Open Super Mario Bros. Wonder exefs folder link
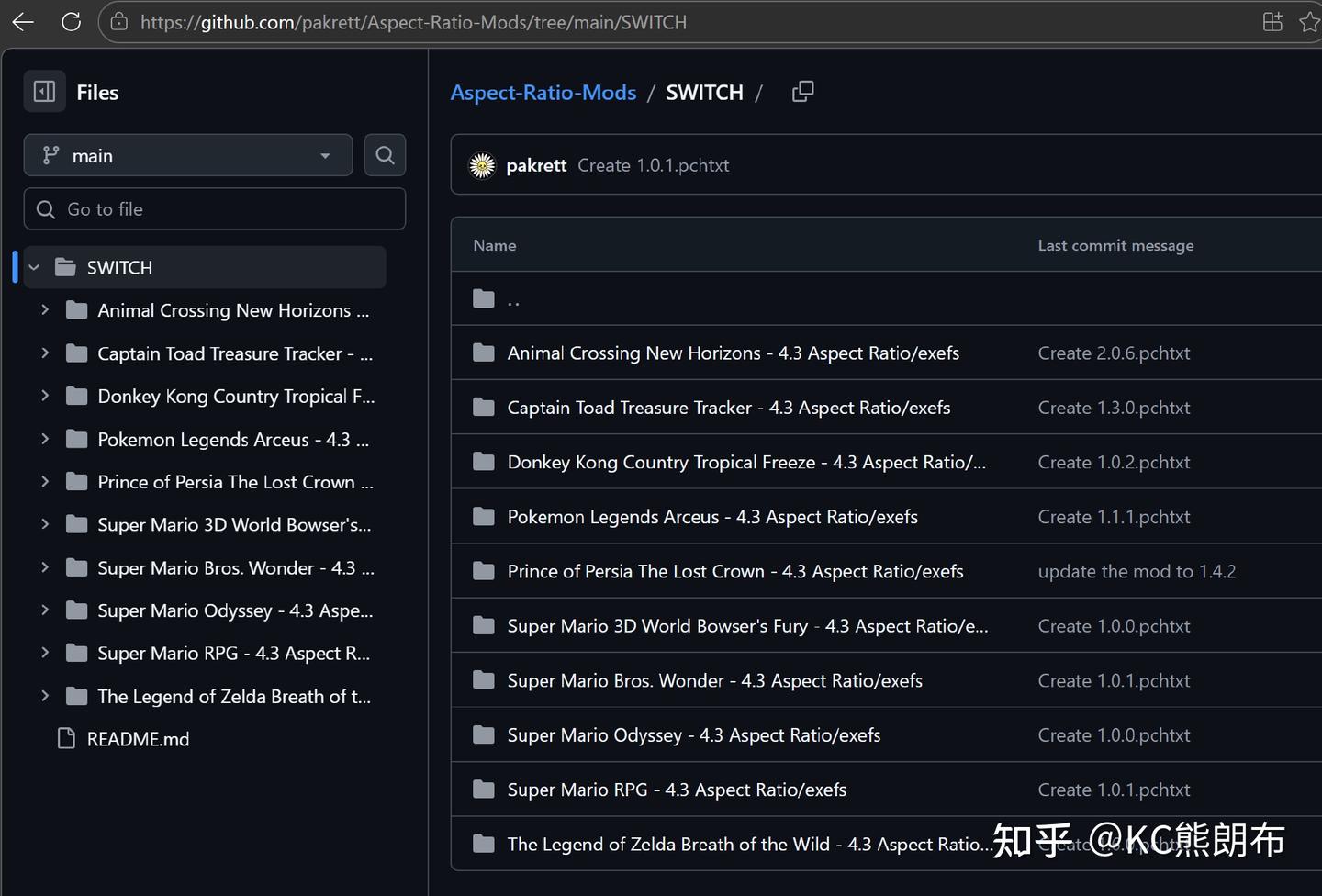This screenshot has height=896, width=1322. [715, 680]
